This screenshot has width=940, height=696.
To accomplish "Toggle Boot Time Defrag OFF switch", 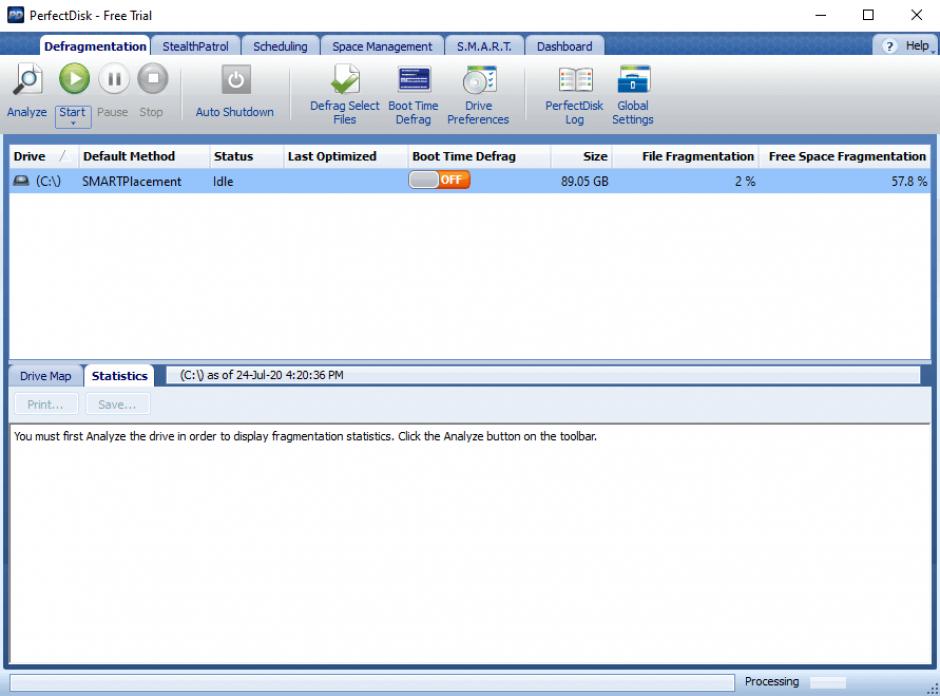I will 439,180.
